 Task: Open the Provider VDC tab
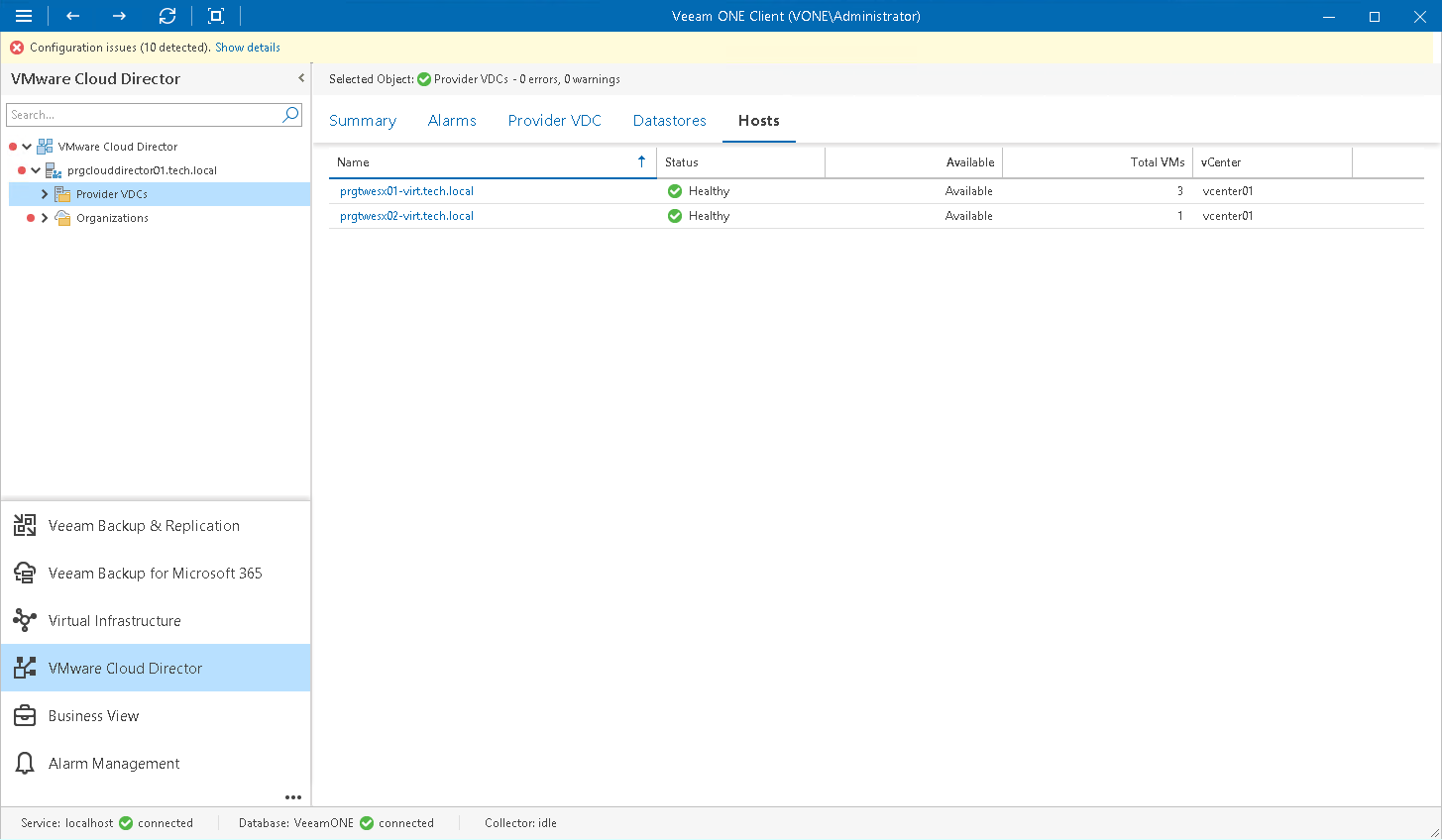(555, 121)
